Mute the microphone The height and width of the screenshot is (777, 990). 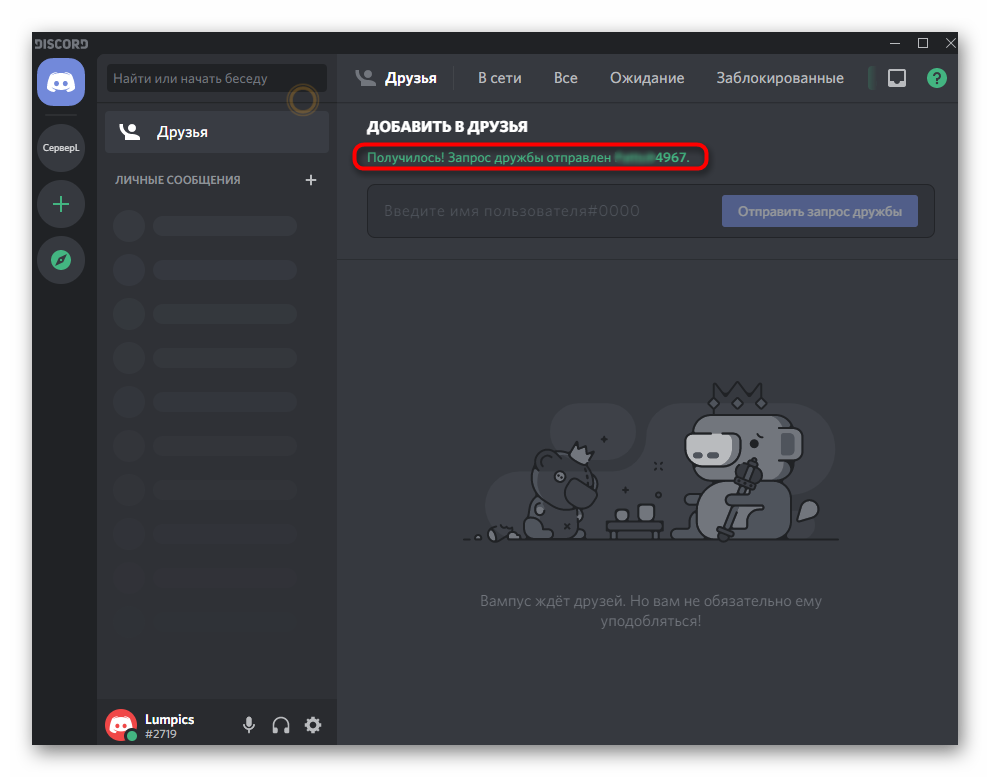coord(249,725)
